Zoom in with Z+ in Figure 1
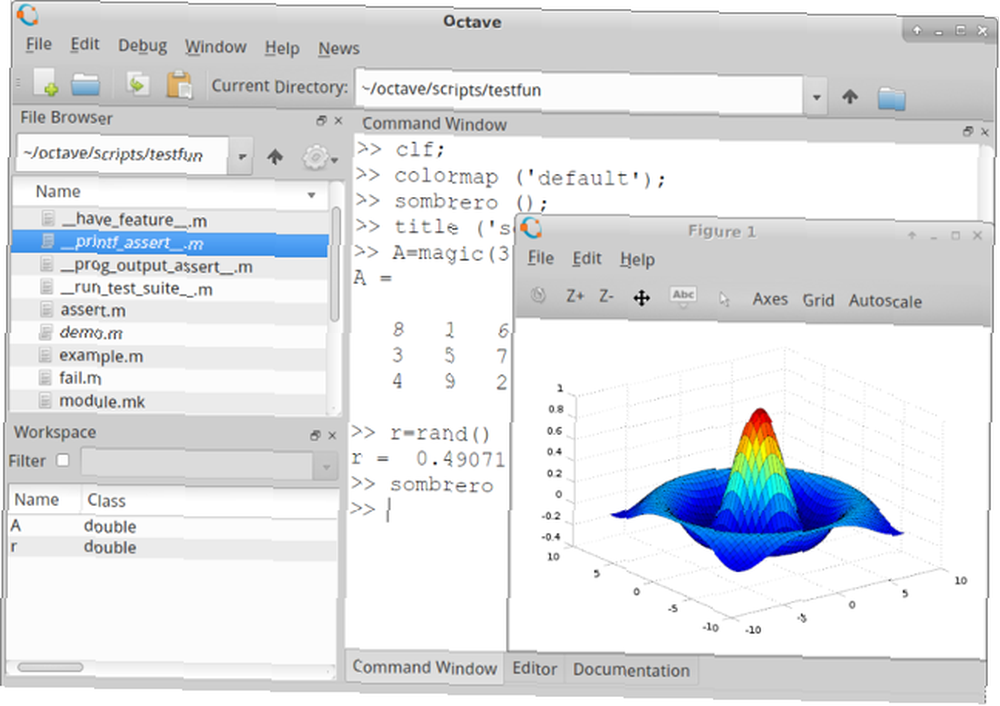 (575, 296)
